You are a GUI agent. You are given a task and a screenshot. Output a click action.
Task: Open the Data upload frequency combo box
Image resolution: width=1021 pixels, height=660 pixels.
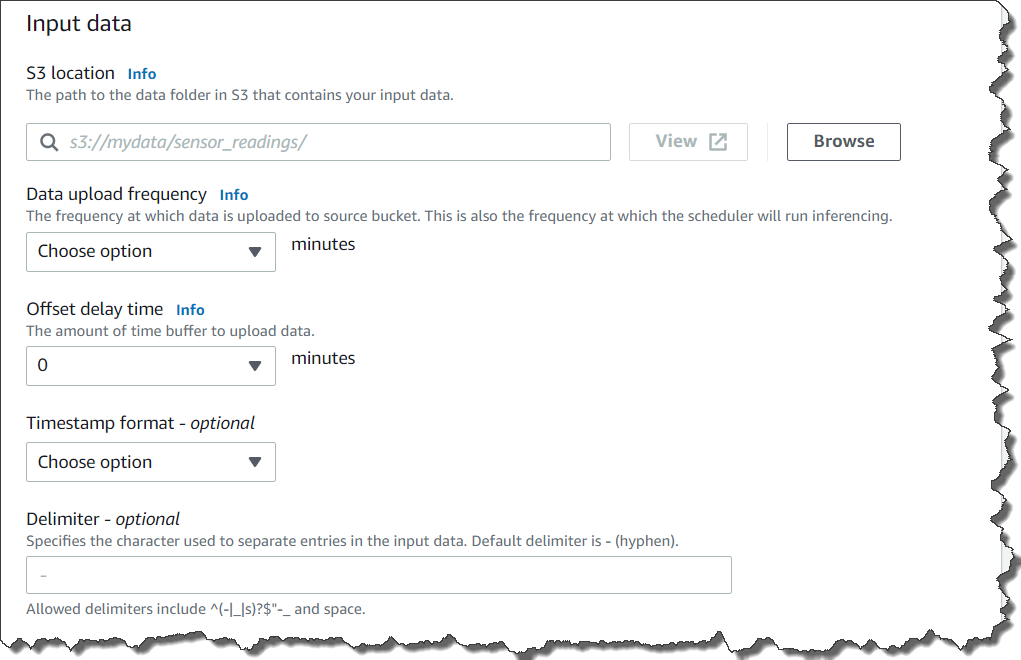coord(150,251)
